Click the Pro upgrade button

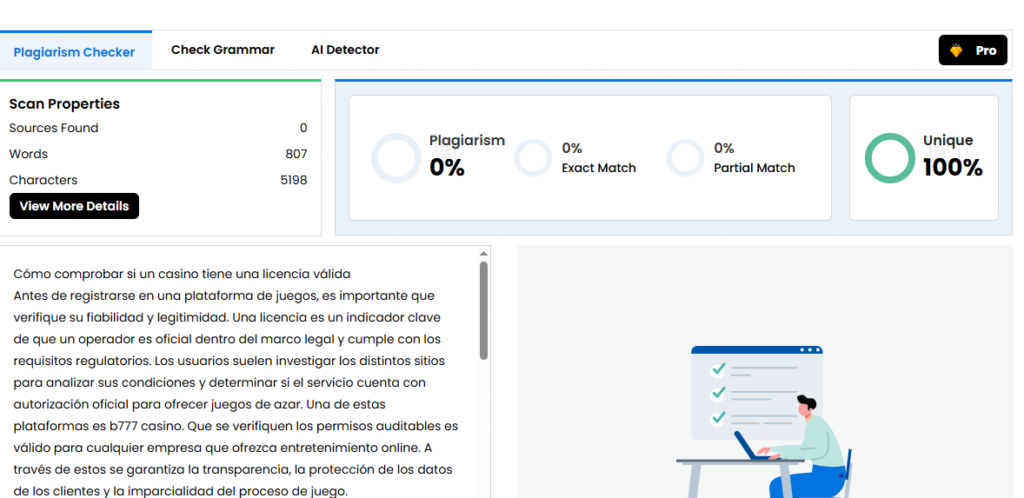click(x=972, y=50)
